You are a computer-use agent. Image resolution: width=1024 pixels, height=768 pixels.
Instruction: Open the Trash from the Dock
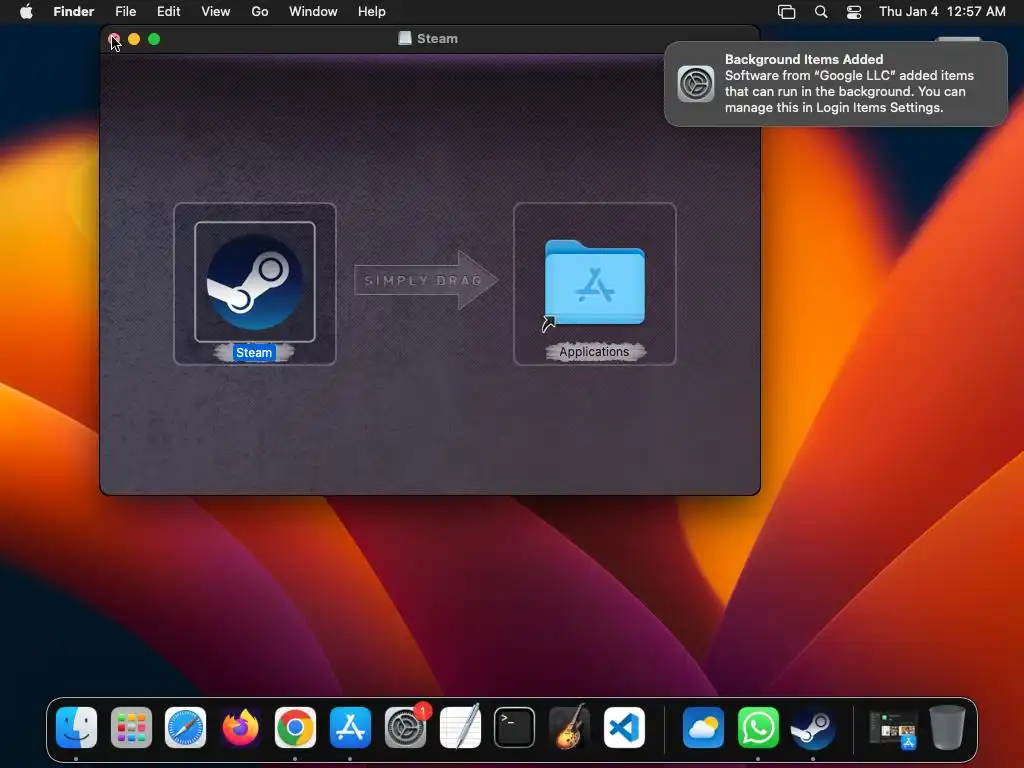(948, 728)
